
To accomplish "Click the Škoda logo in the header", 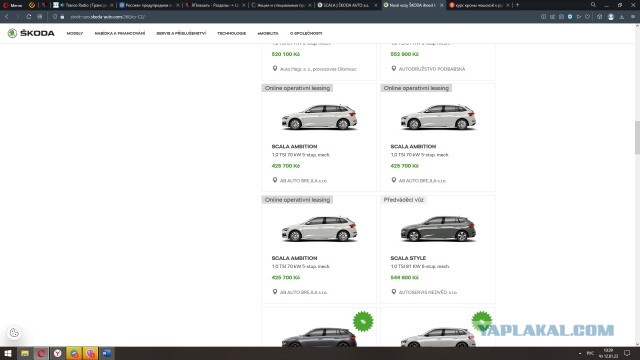I will coord(31,33).
